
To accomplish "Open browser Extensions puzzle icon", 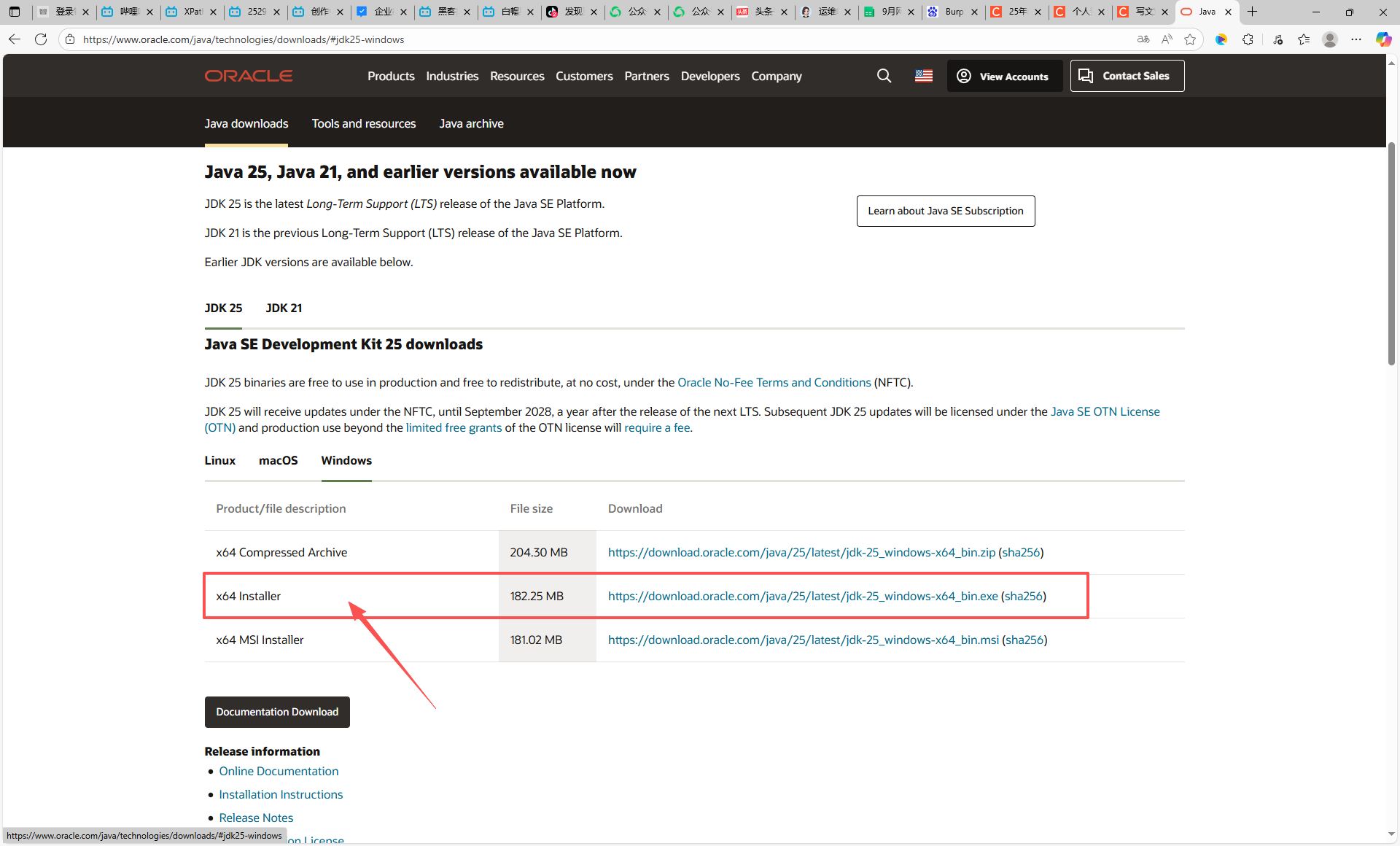I will tap(1248, 39).
